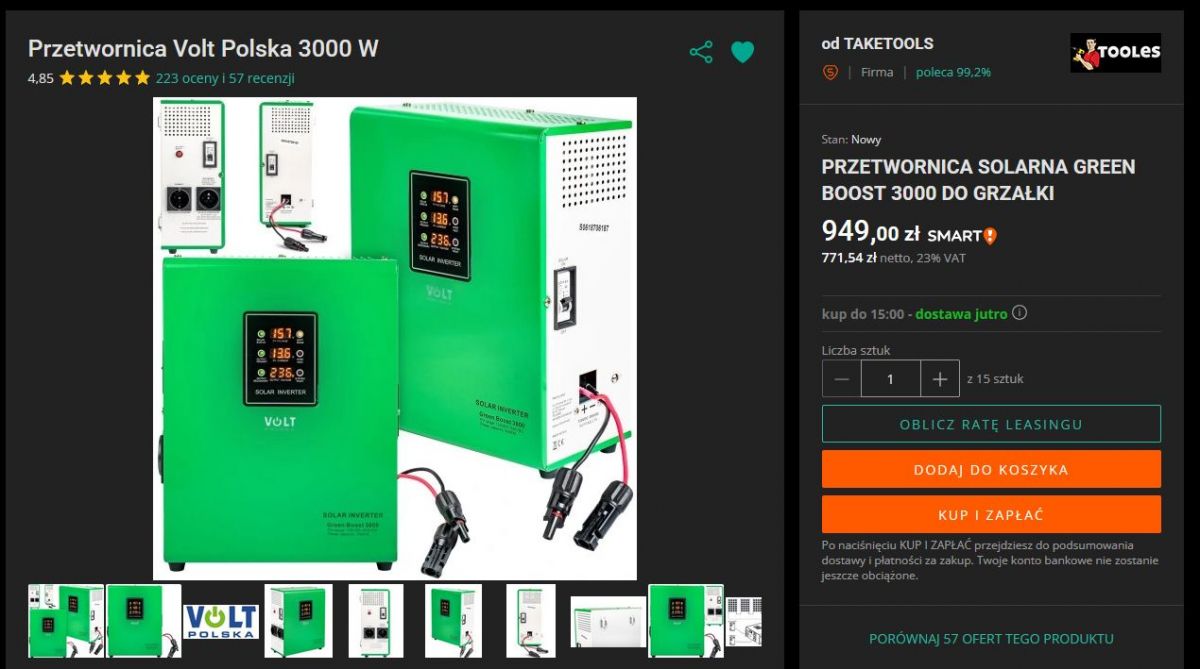
Task: Decrease quantity with the minus button
Action: [841, 379]
